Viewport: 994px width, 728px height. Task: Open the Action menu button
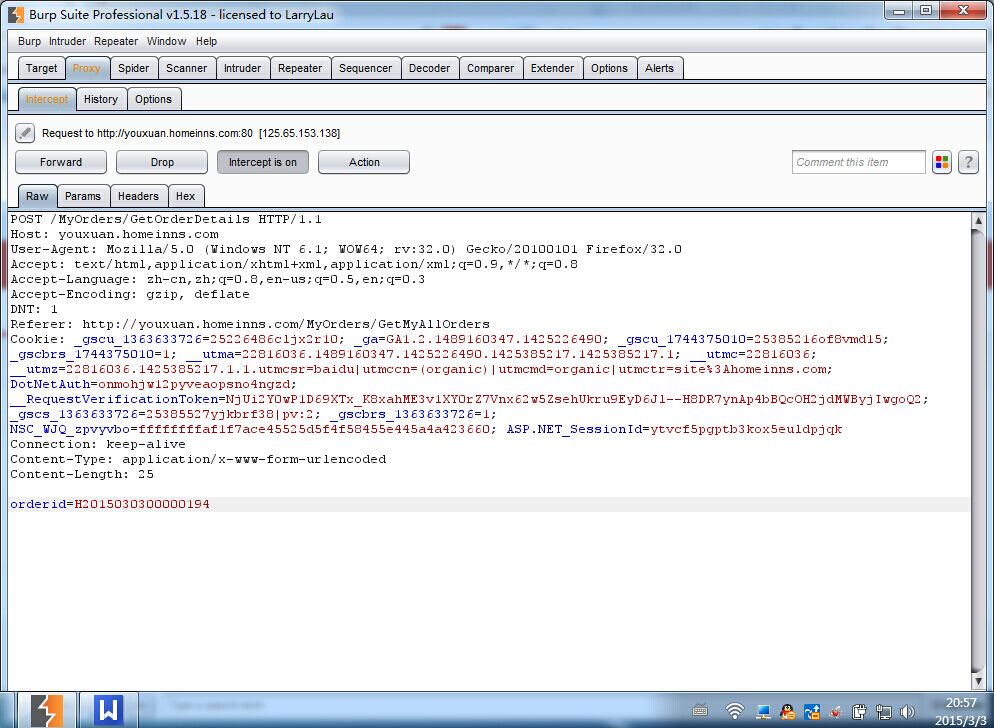[364, 162]
